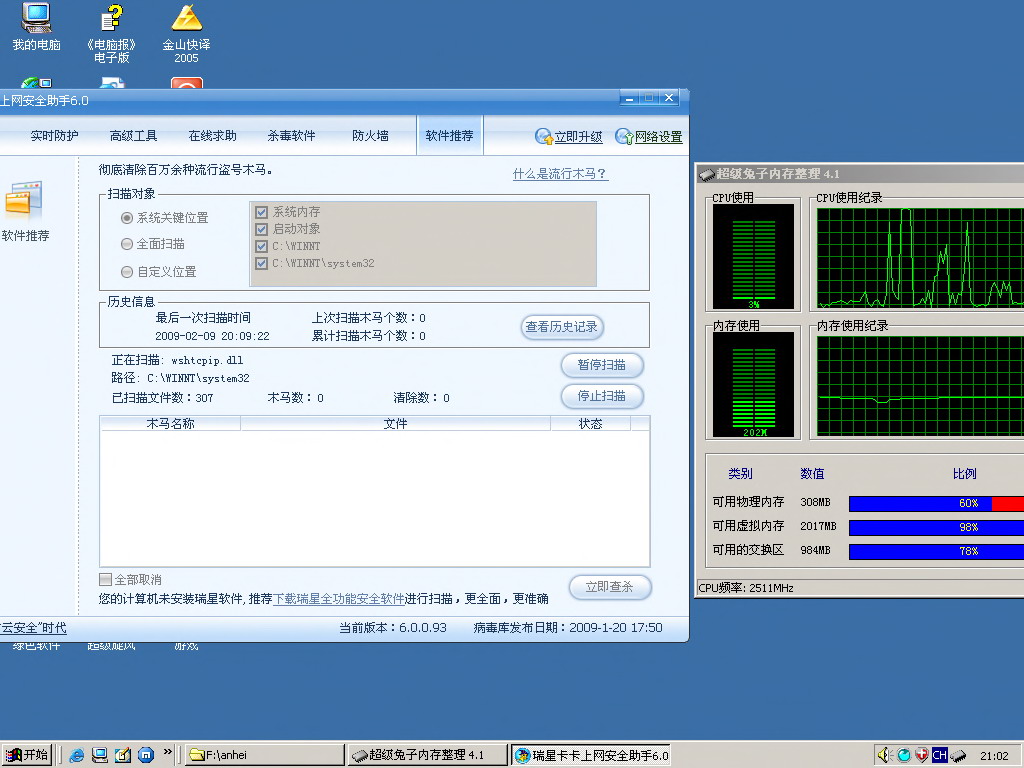Select the 全面扫描 radio button
Screen dimensions: 1024x768
(x=127, y=244)
